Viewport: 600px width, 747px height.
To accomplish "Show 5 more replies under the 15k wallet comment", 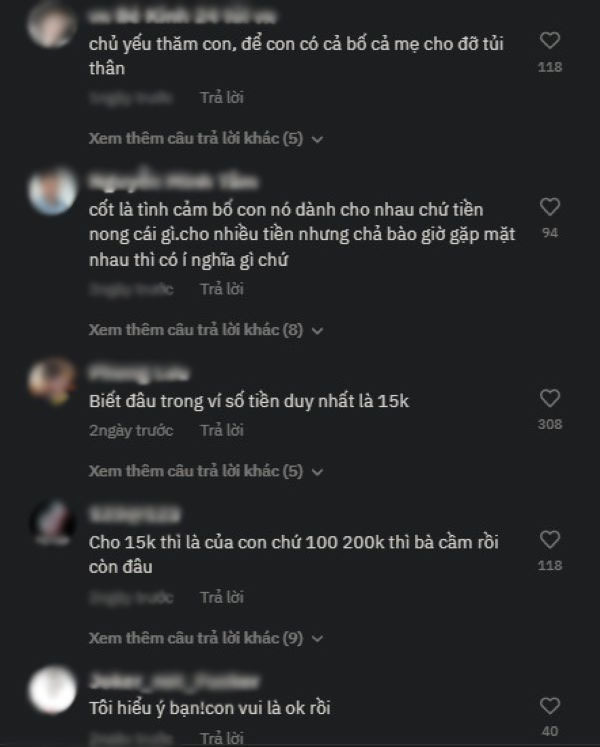I will pyautogui.click(x=206, y=471).
